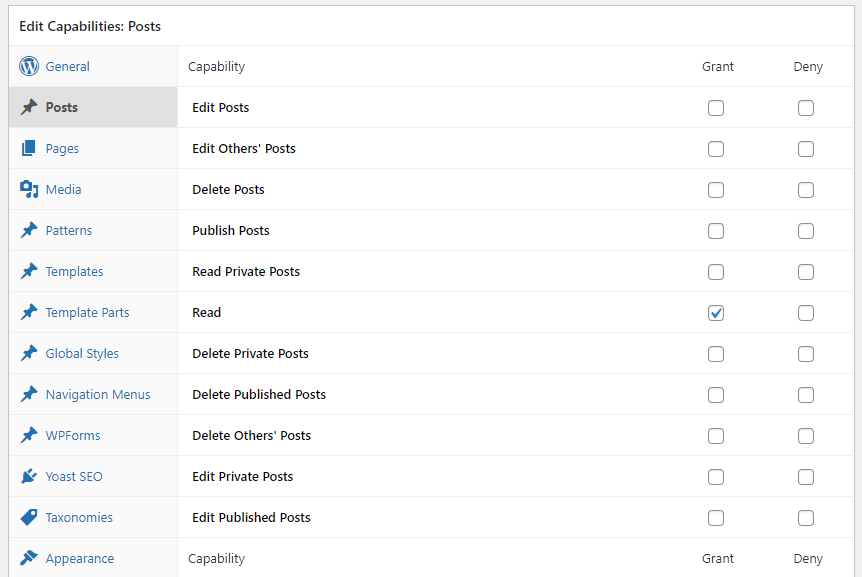862x577 pixels.
Task: Open the Global Styles section link
Action: [x=82, y=353]
